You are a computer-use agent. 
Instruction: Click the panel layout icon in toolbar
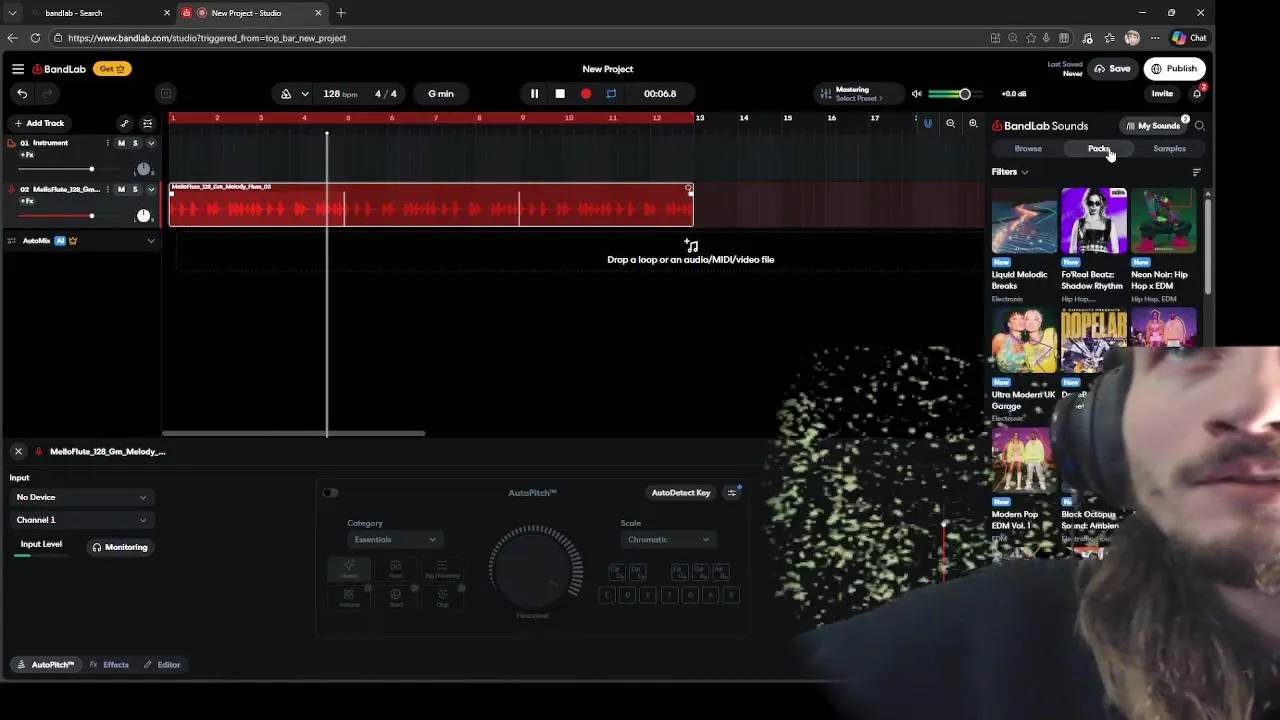(166, 94)
